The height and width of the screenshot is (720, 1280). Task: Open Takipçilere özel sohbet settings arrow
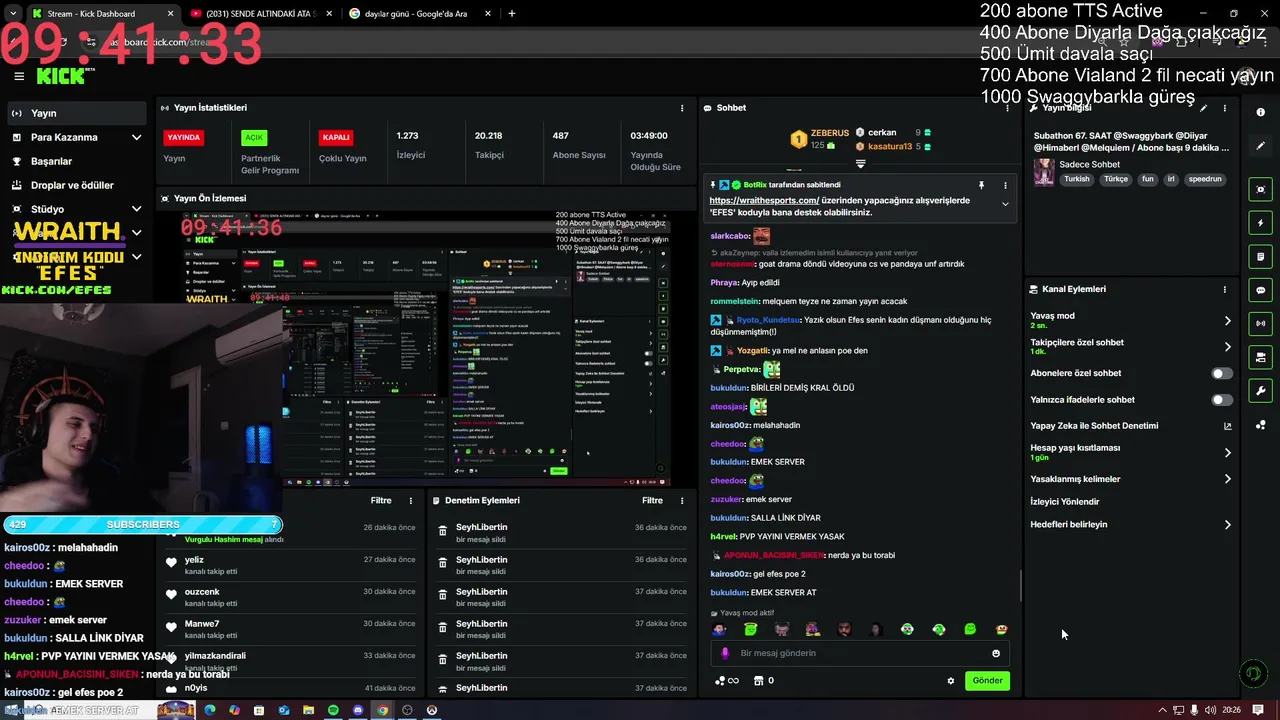pos(1228,347)
